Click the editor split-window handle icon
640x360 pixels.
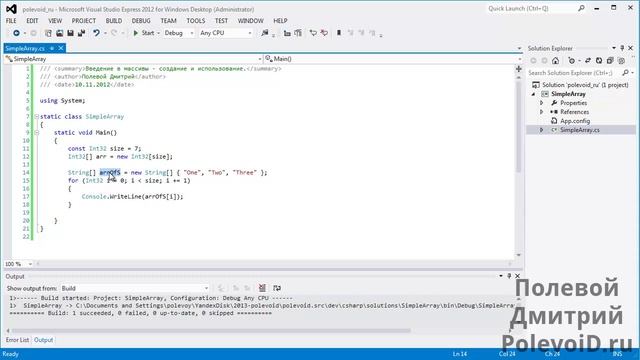pyautogui.click(x=518, y=69)
